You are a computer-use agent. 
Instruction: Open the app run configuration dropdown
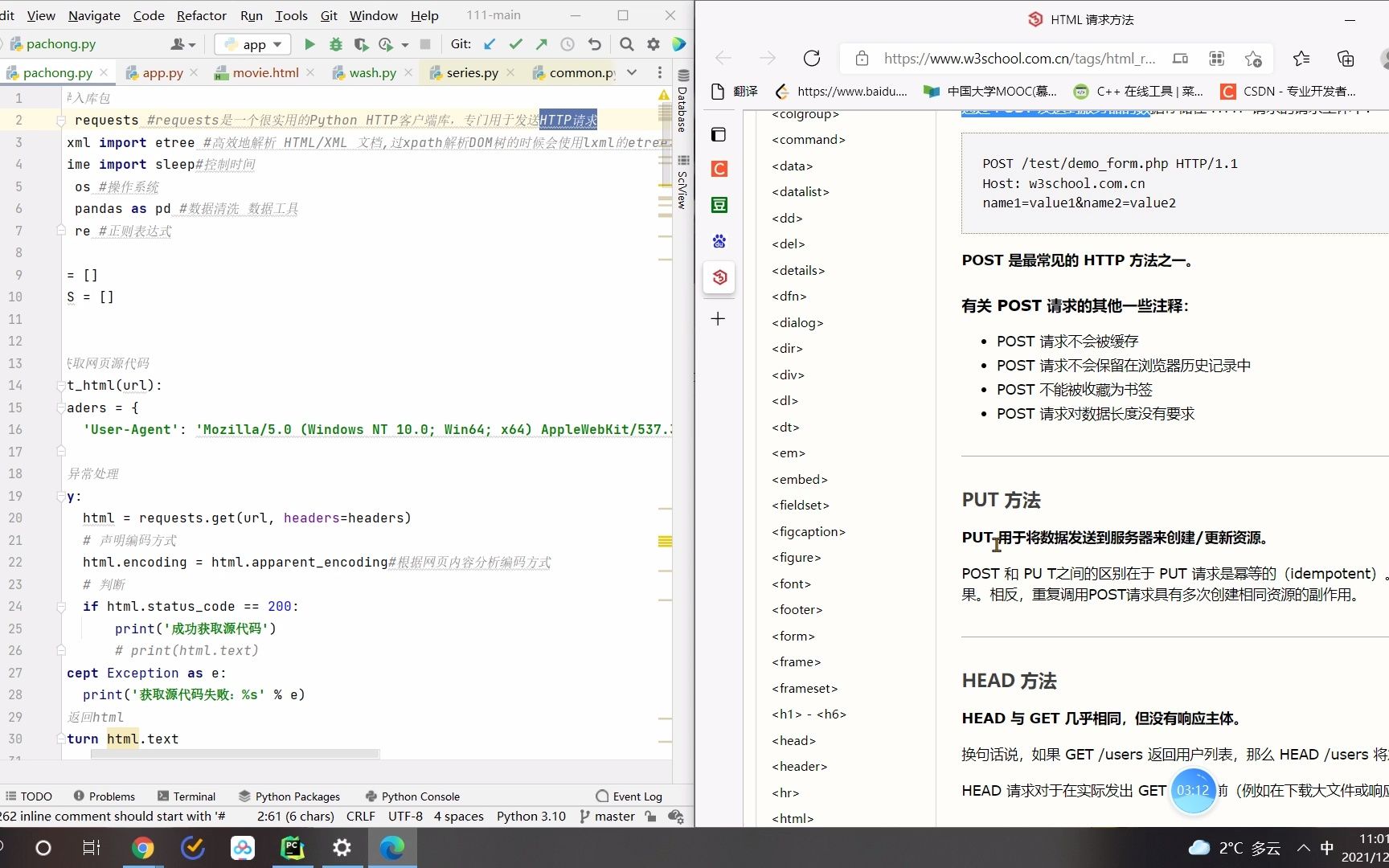pyautogui.click(x=252, y=44)
